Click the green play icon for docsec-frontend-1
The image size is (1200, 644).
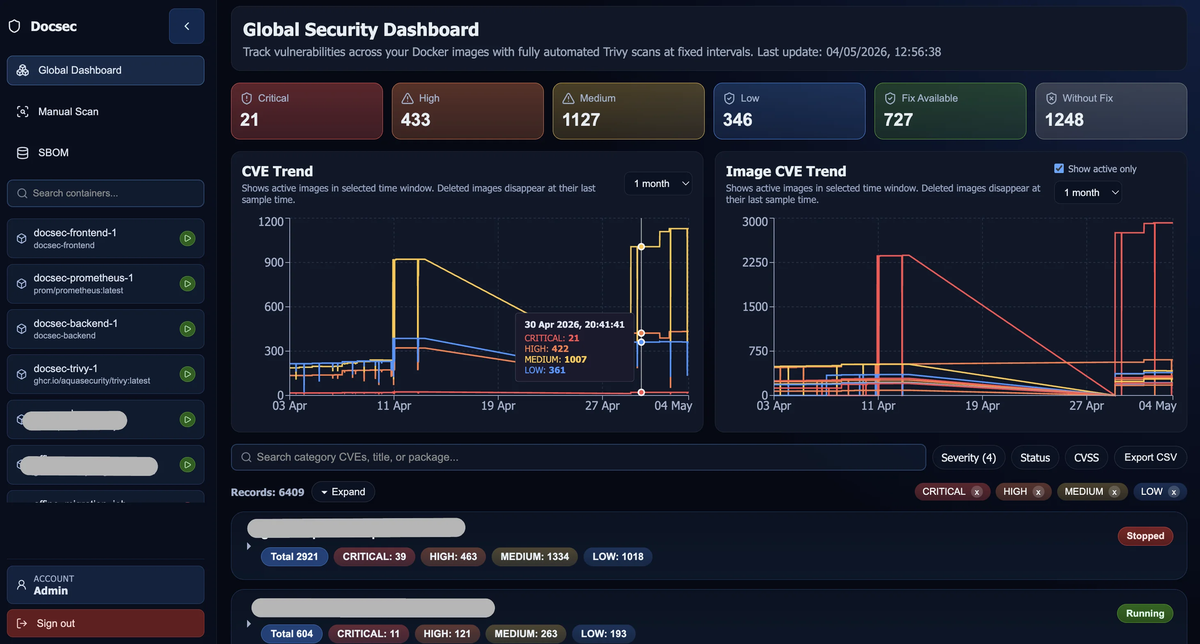[187, 239]
